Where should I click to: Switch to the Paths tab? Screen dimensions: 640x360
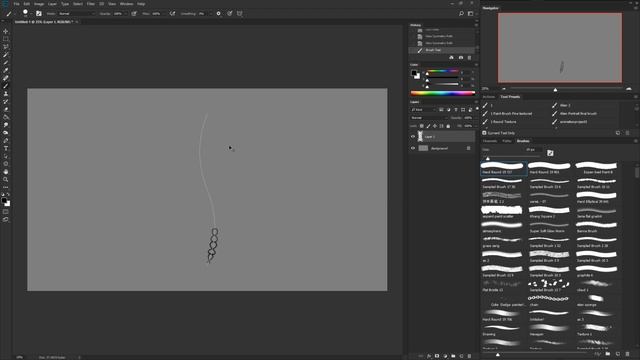507,141
